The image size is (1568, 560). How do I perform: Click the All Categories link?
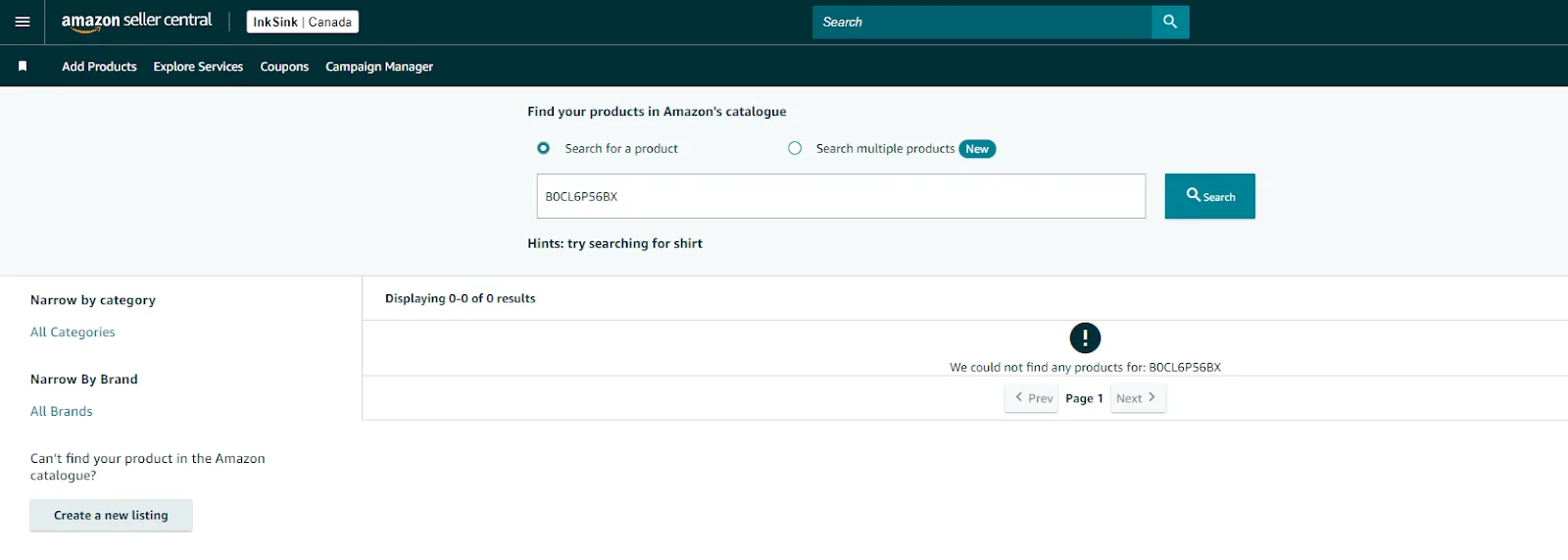coord(73,332)
